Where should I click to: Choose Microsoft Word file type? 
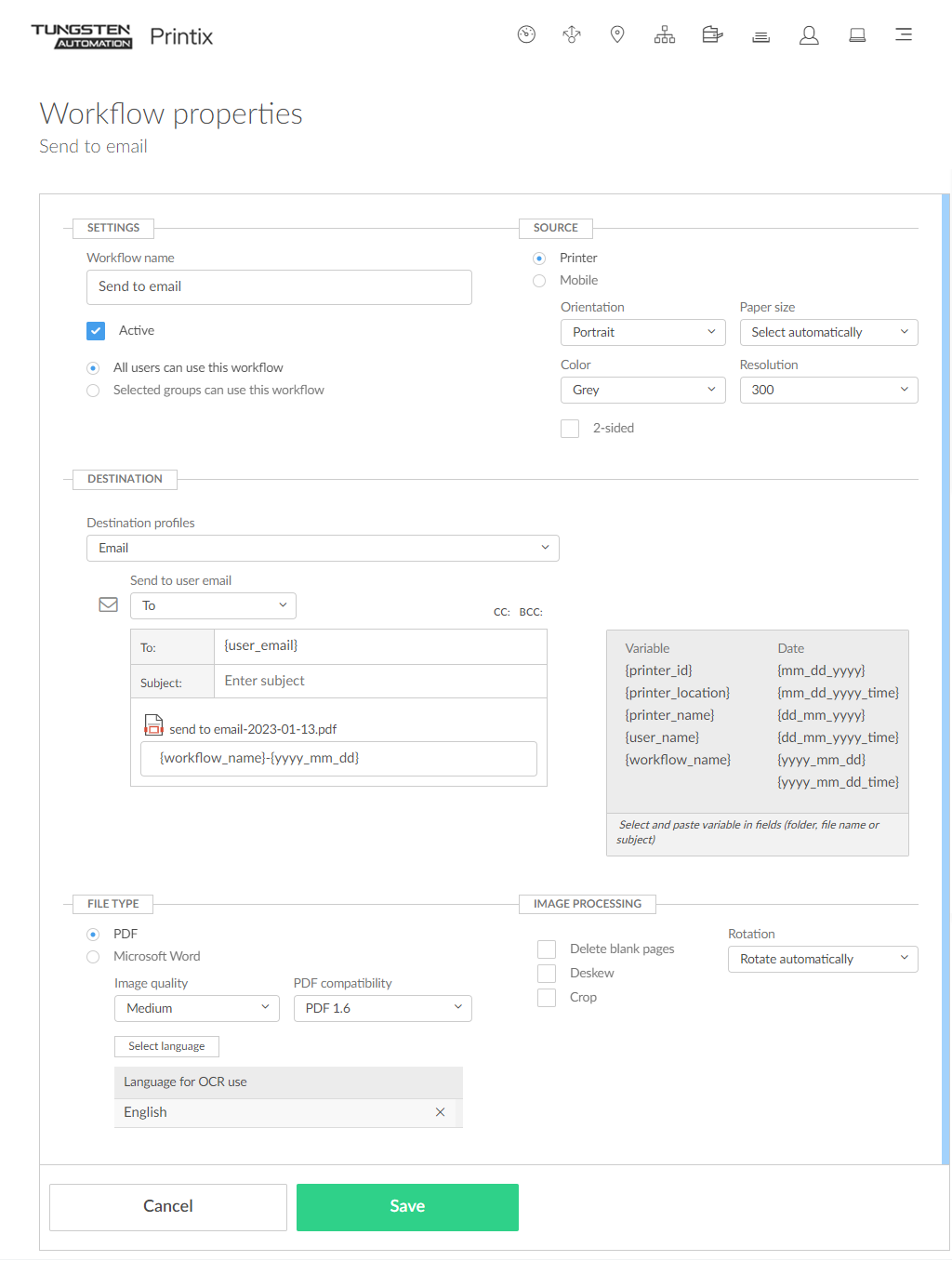(x=93, y=957)
